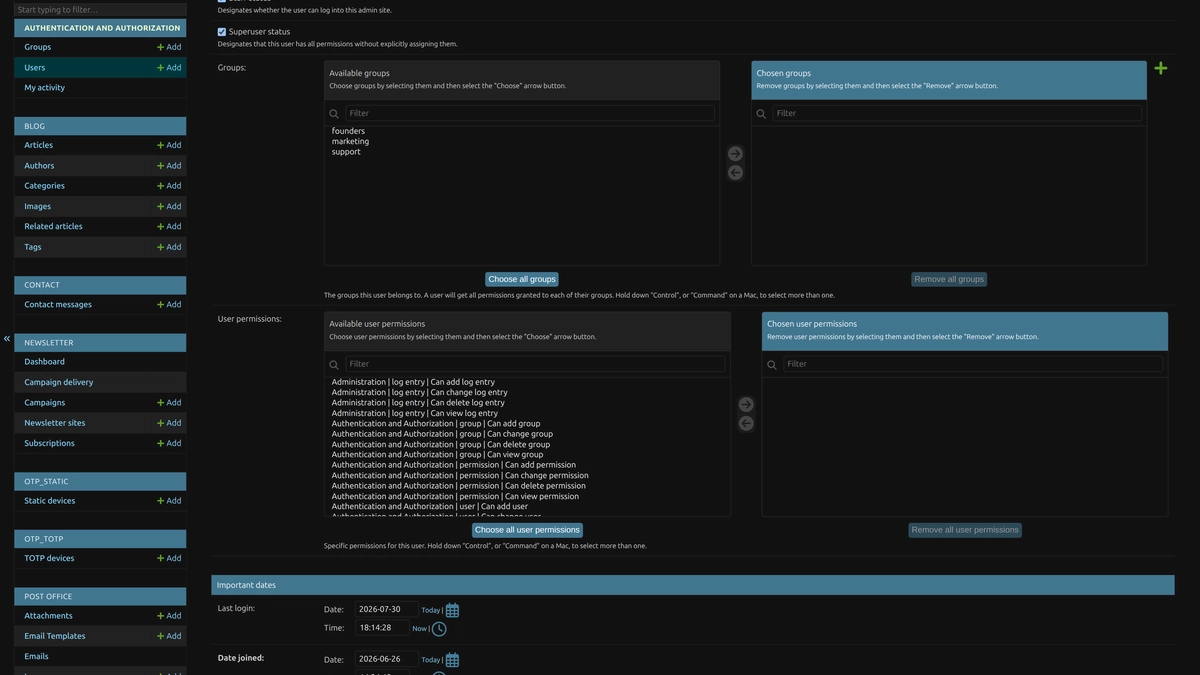Open Campaign delivery in sidebar

[x=59, y=382]
